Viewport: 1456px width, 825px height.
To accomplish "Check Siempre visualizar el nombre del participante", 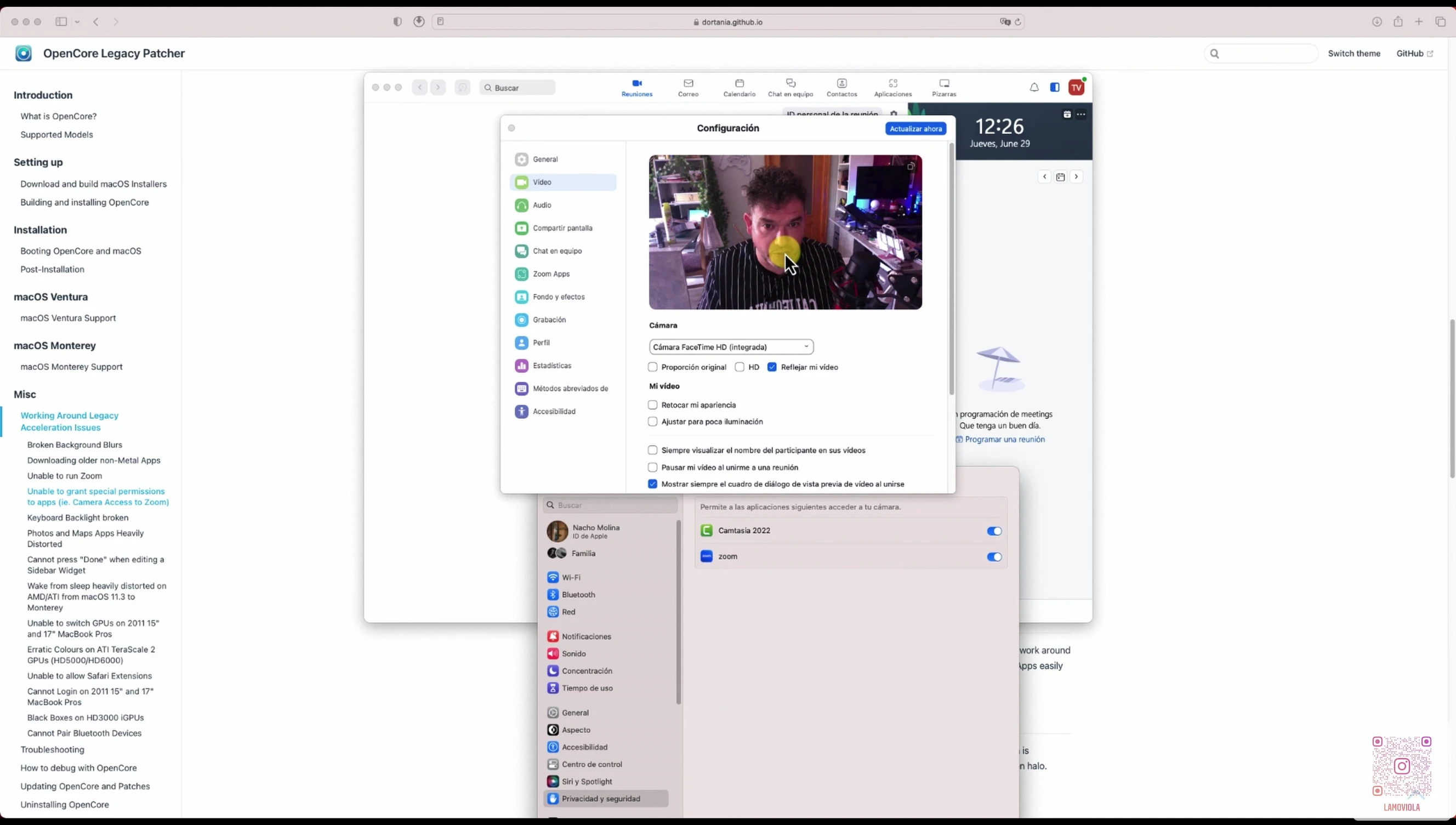I will coord(653,451).
